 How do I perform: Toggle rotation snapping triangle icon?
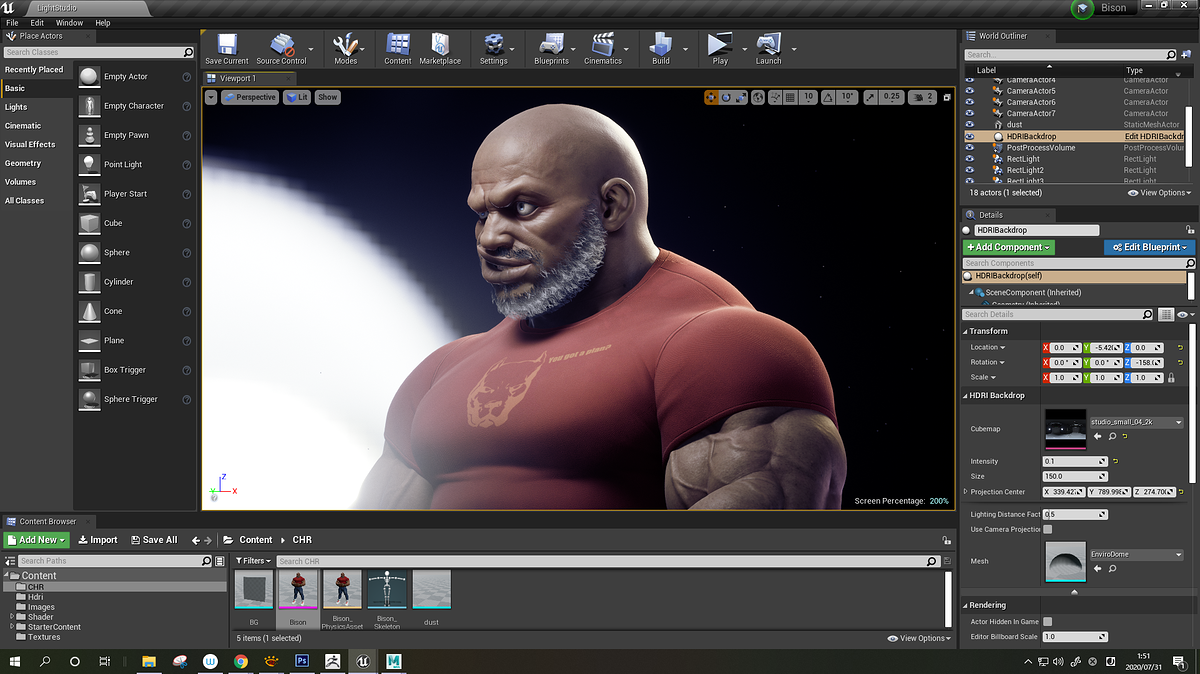tap(828, 97)
